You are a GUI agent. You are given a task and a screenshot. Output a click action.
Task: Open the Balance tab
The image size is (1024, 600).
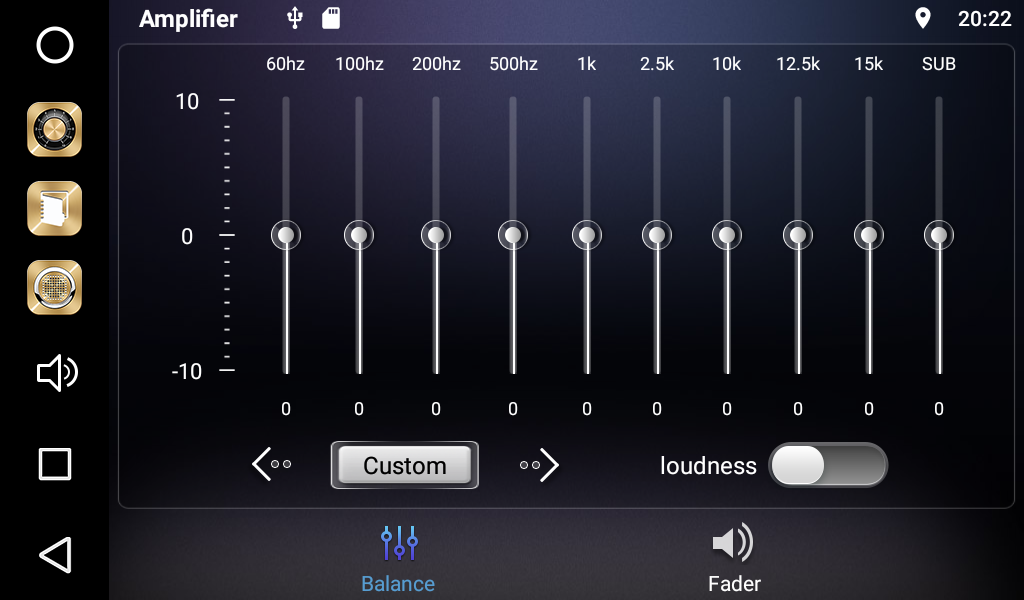pos(398,559)
